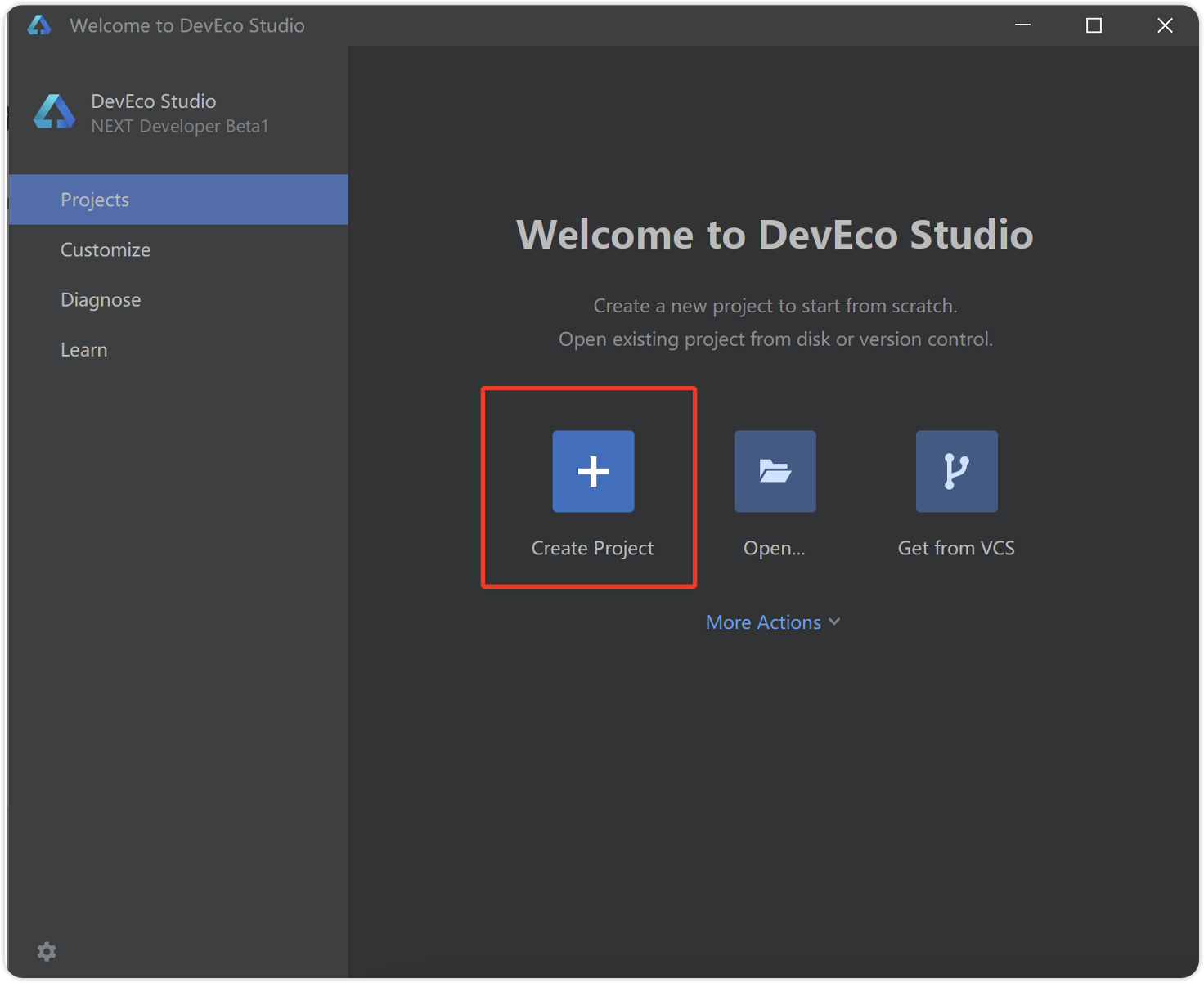The image size is (1204, 983).
Task: Click the 'DevEco Studio' name in sidebar
Action: [x=154, y=101]
